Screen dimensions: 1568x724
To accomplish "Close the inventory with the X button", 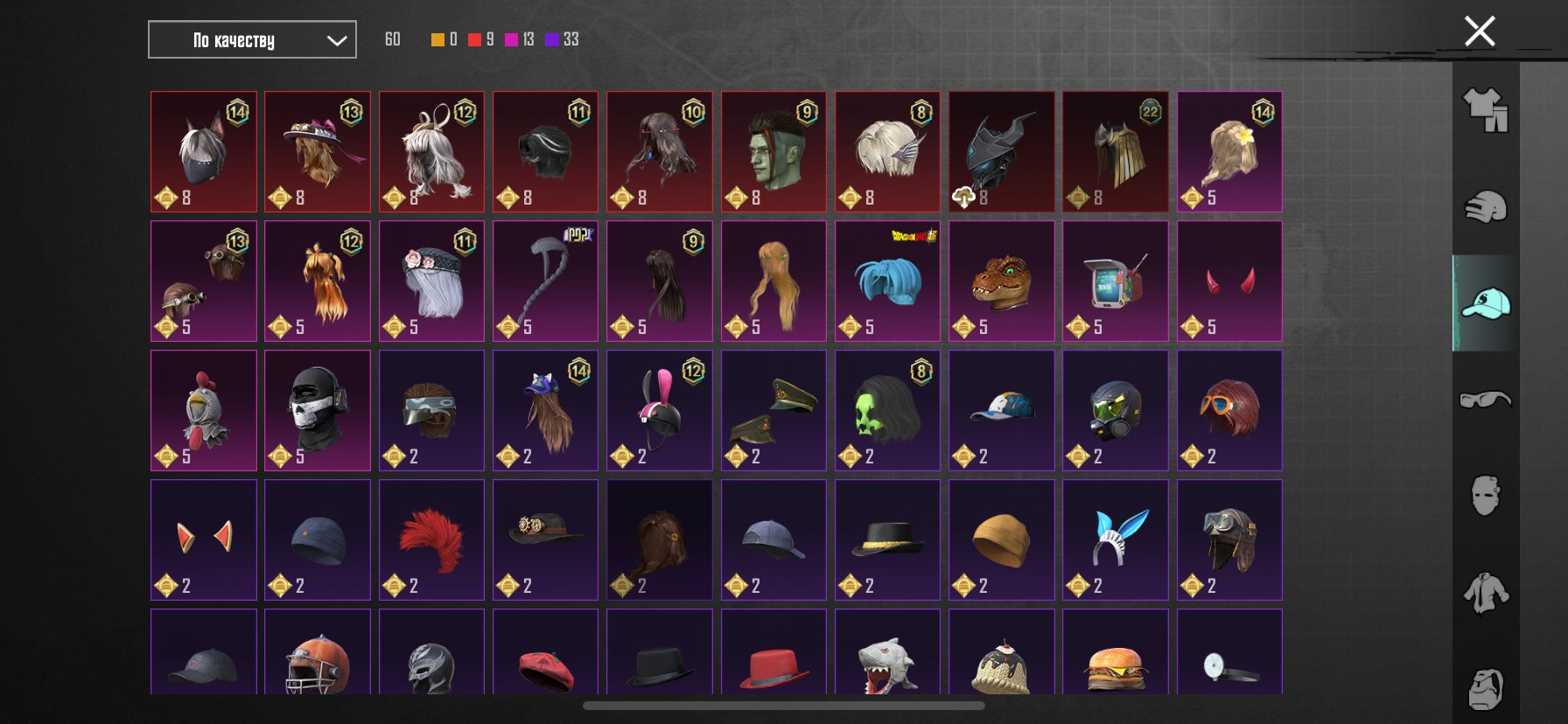I will coord(1480,31).
